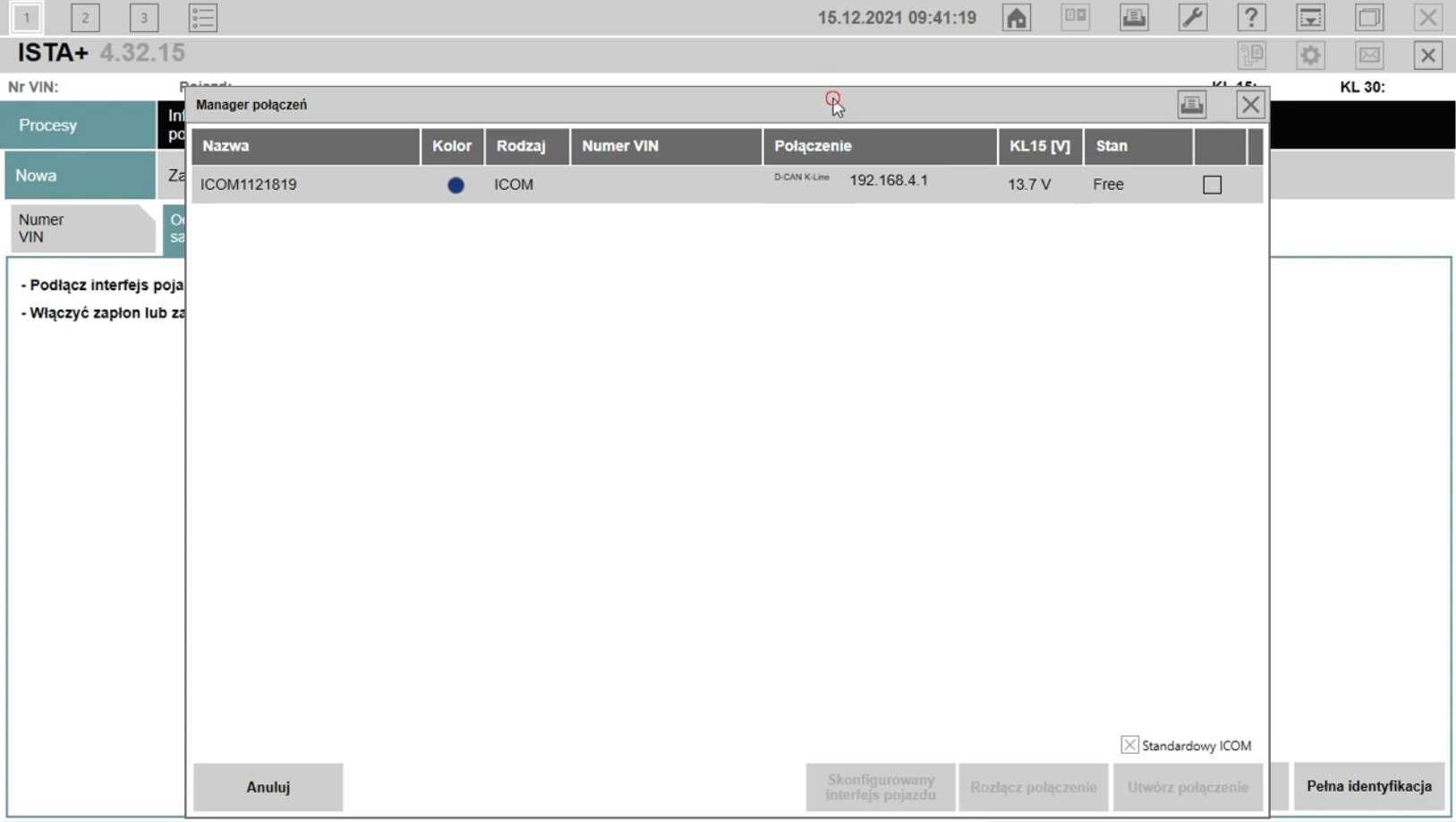Close the ISTA+ session with X icon
The height and width of the screenshot is (822, 1456).
coord(1428,56)
